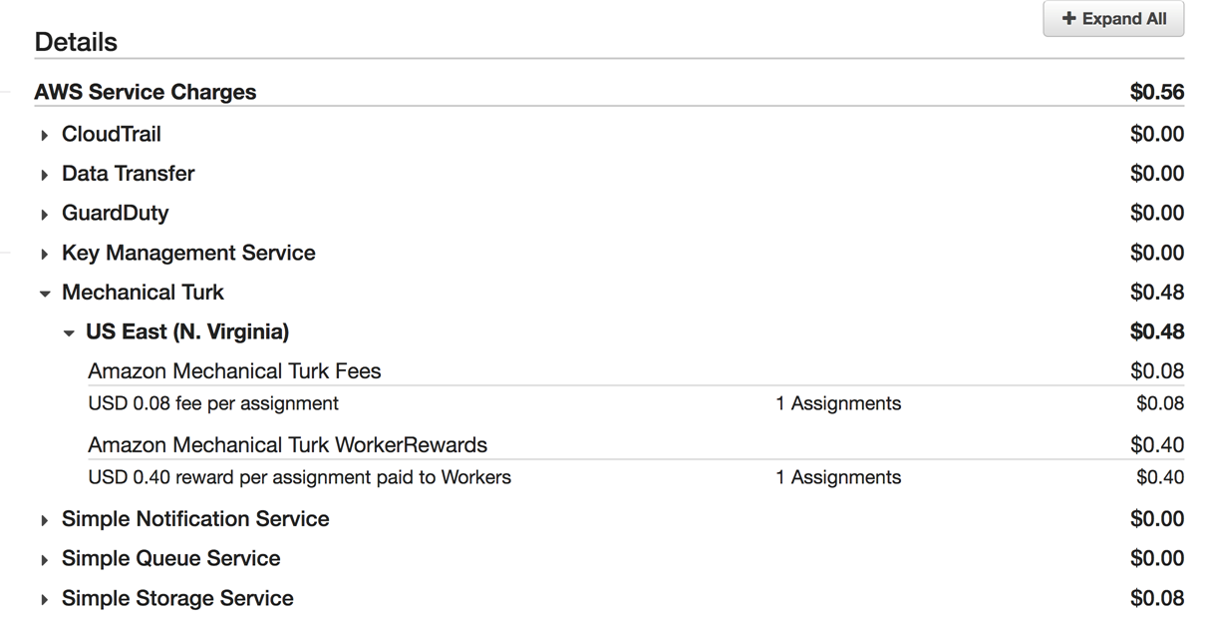
Task: Collapse the US East (N. Virginia) arrow
Action: click(x=69, y=333)
